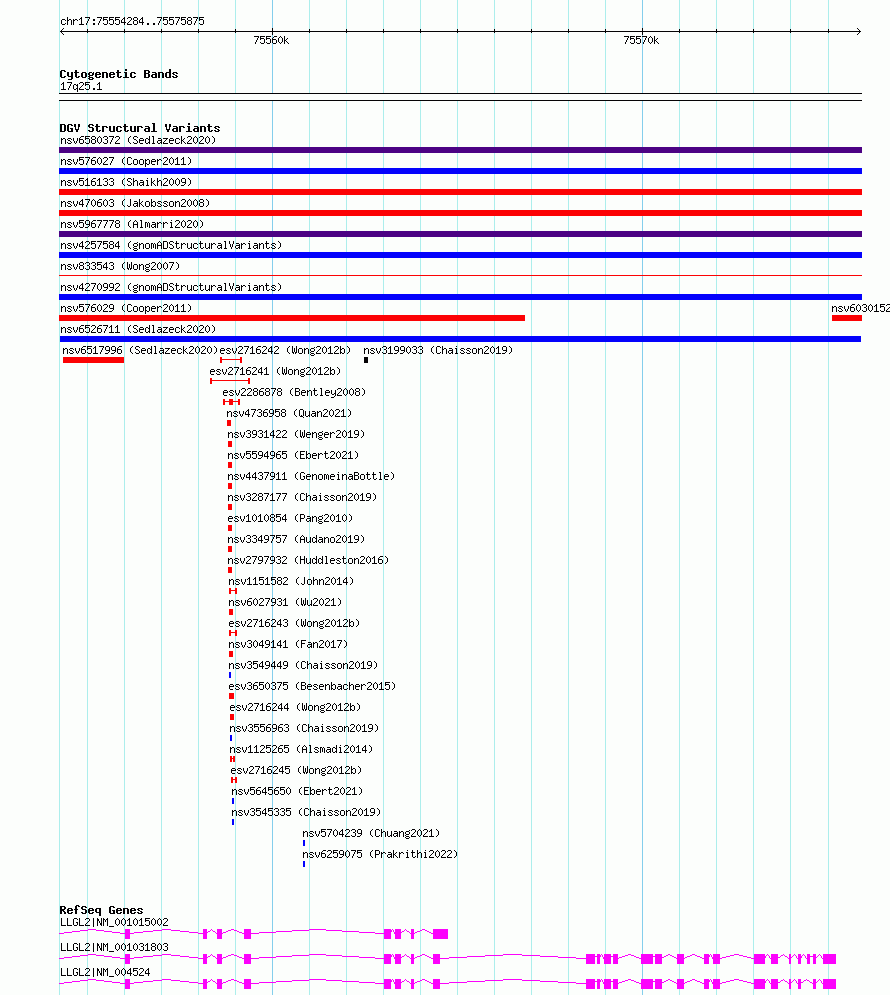Click the esv2286878 (Bentley2008) label
The width and height of the screenshot is (890, 995).
(294, 392)
